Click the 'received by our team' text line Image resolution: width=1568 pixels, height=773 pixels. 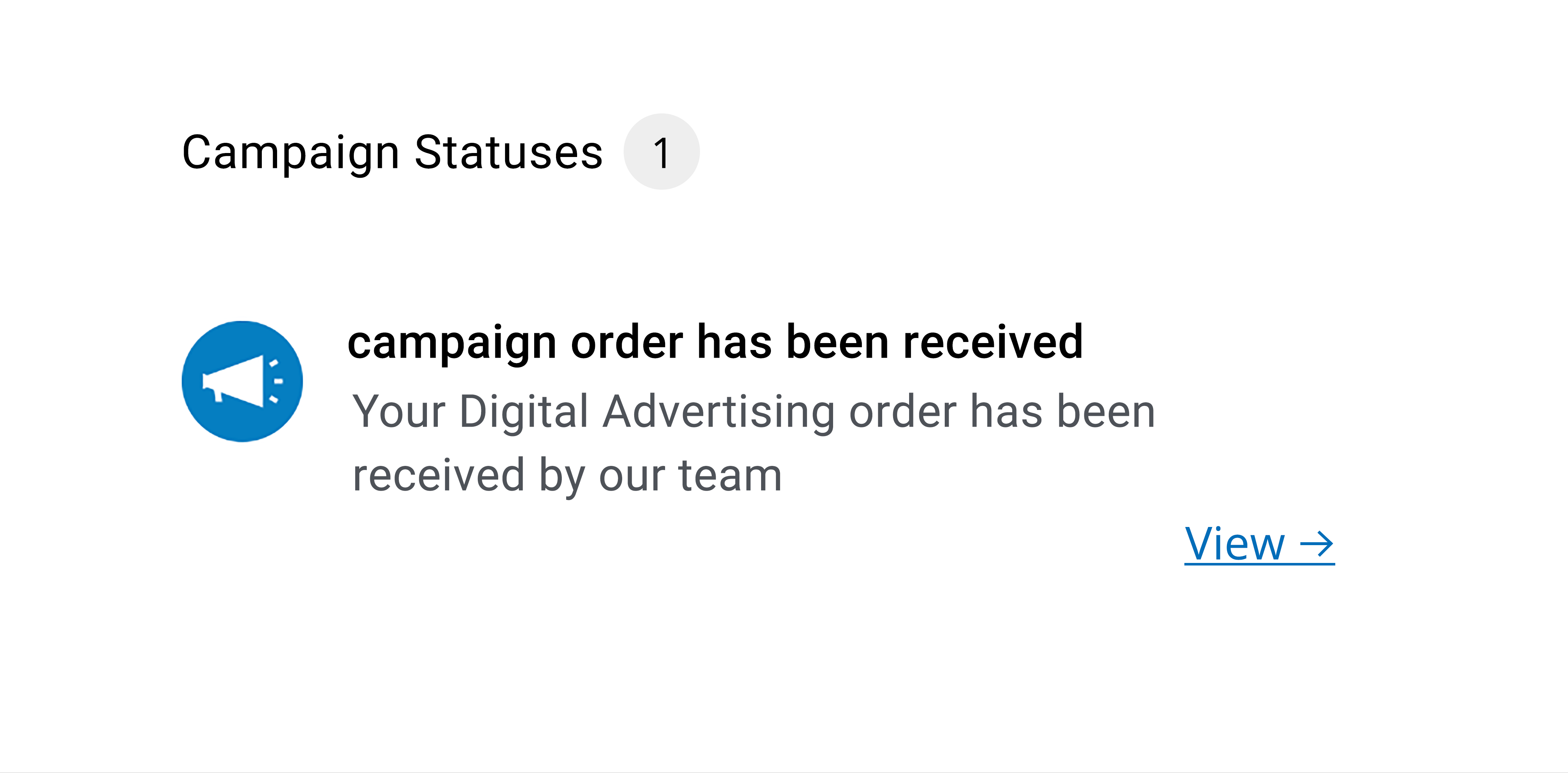pyautogui.click(x=567, y=475)
